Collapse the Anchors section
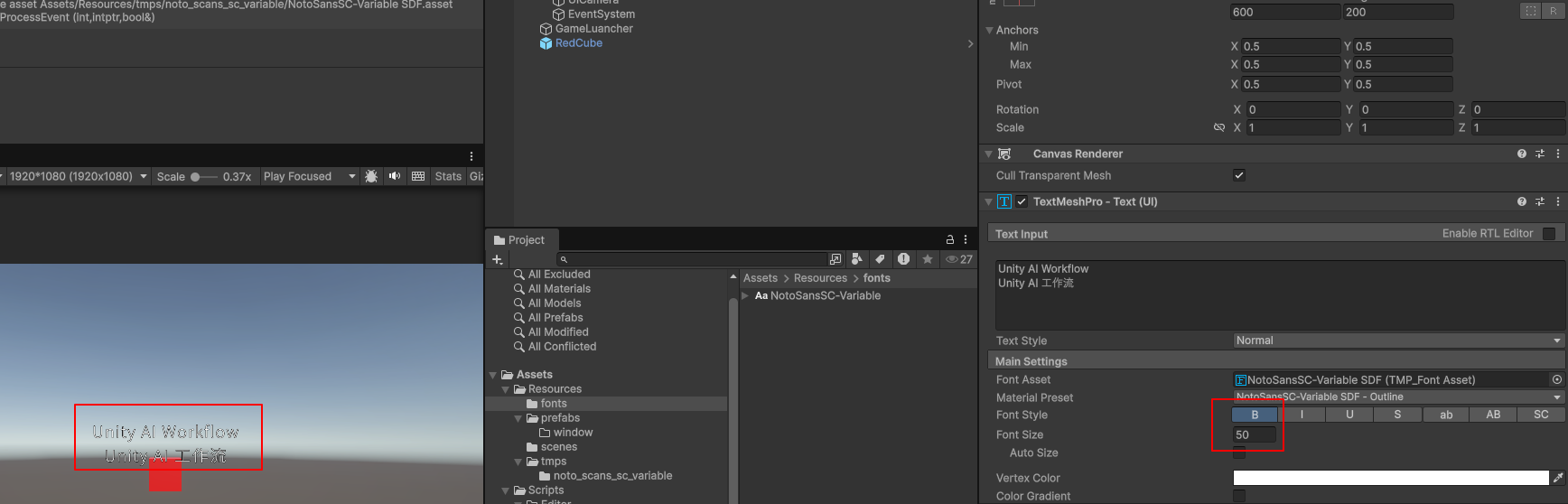1568x504 pixels. pos(989,30)
